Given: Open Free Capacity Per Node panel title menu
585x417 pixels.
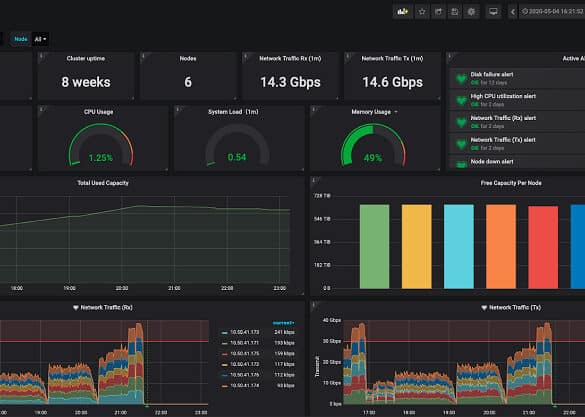Looking at the screenshot, I should 511,183.
